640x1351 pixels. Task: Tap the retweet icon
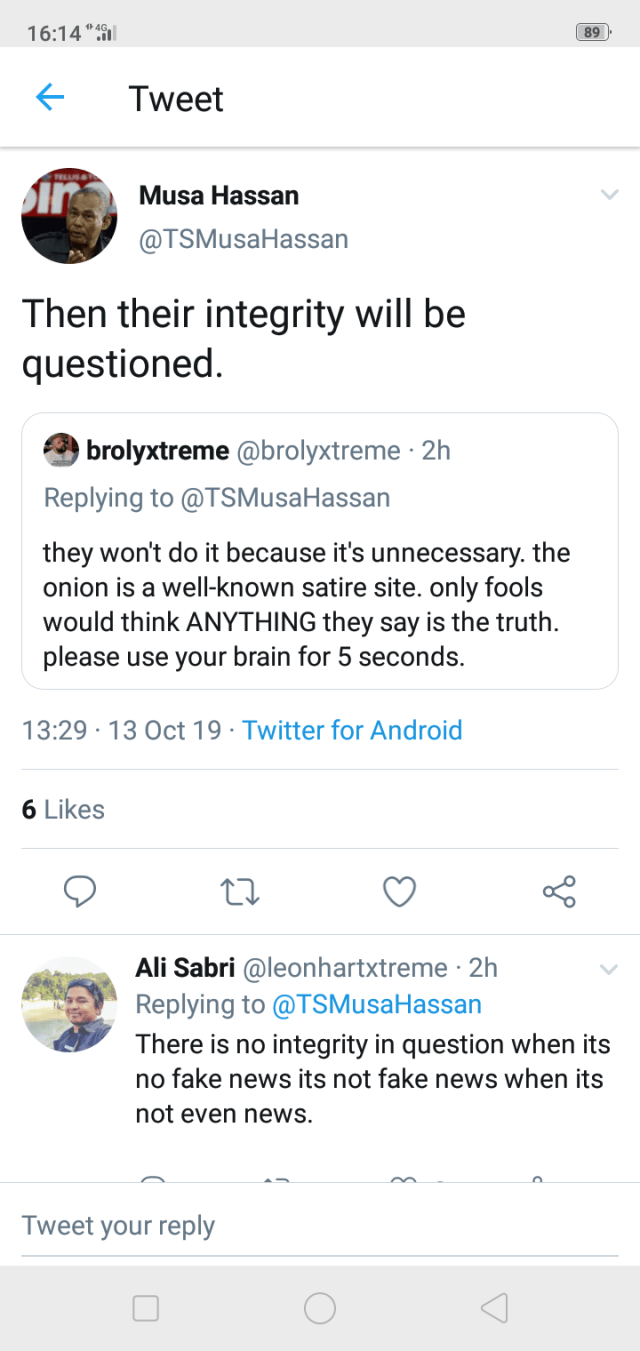(x=239, y=890)
